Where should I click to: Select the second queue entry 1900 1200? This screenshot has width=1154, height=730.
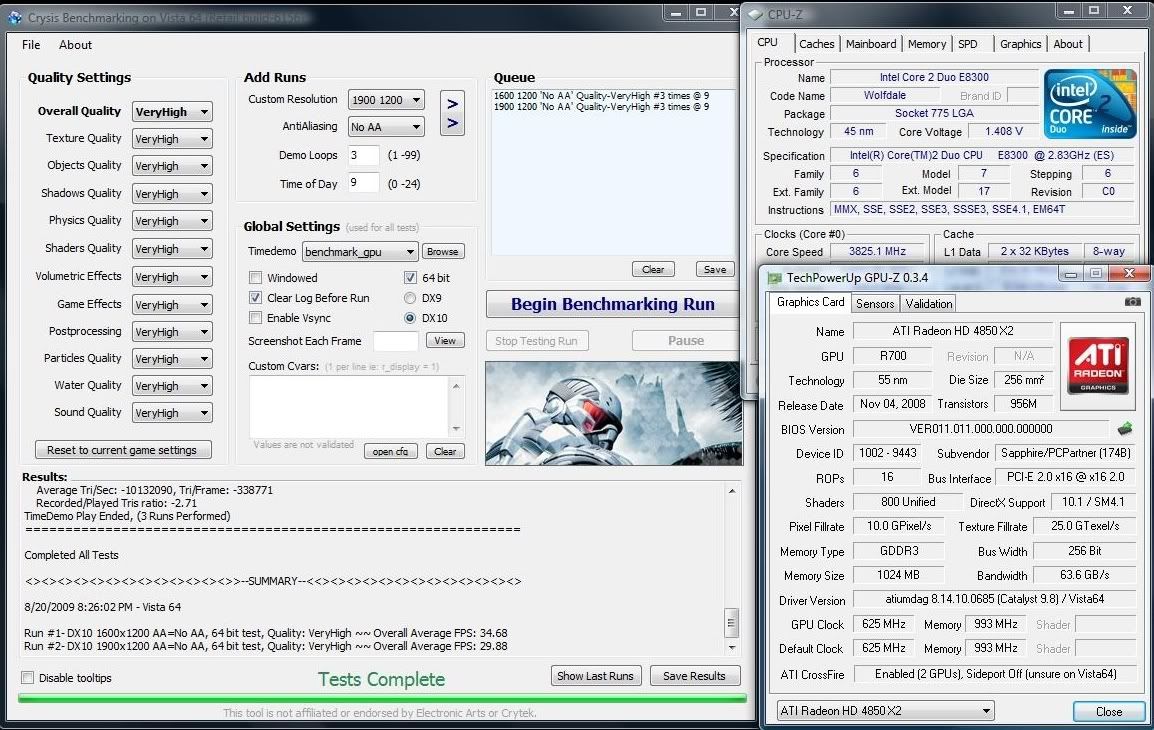pyautogui.click(x=601, y=107)
